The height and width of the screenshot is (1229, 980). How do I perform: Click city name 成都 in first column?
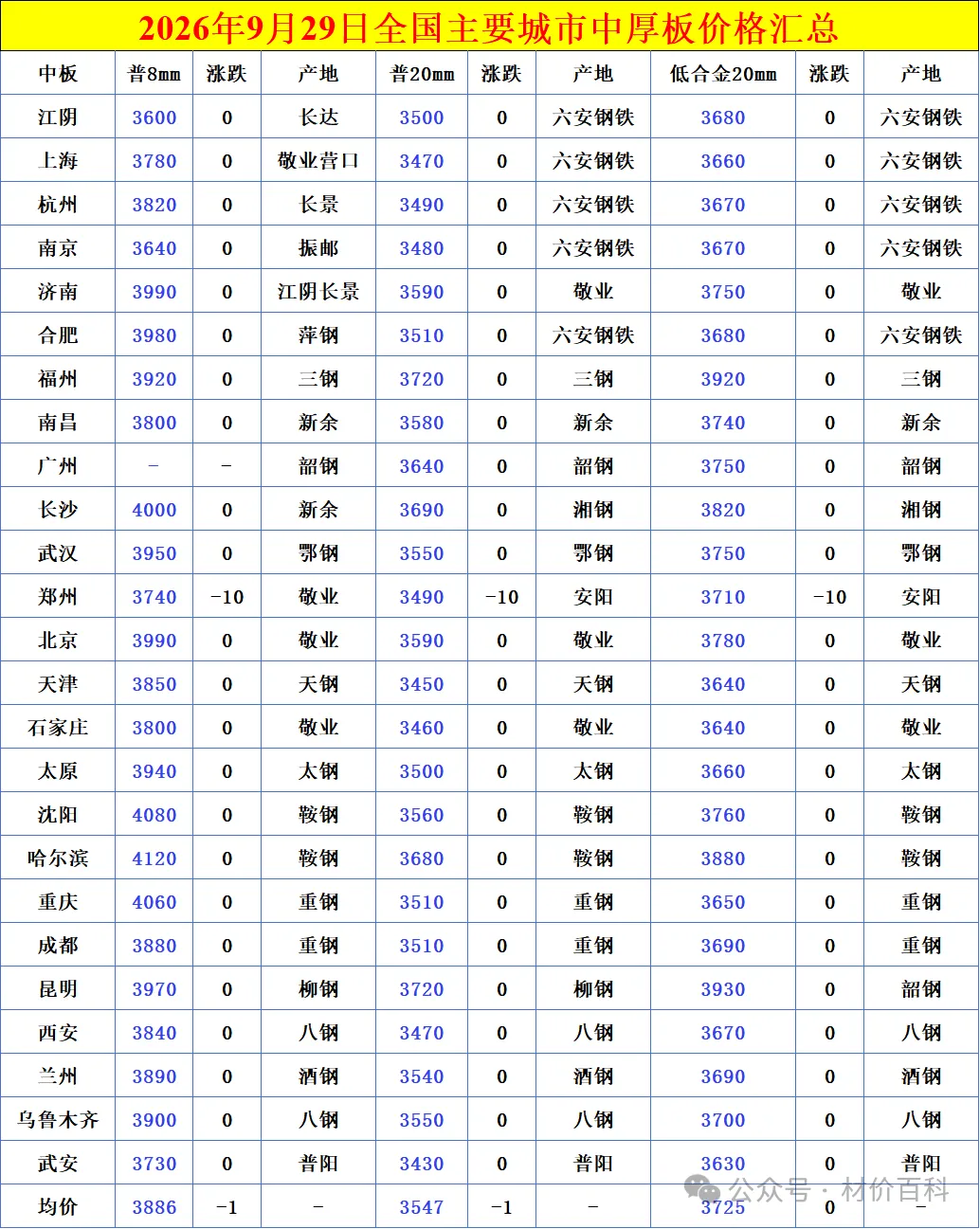(58, 946)
